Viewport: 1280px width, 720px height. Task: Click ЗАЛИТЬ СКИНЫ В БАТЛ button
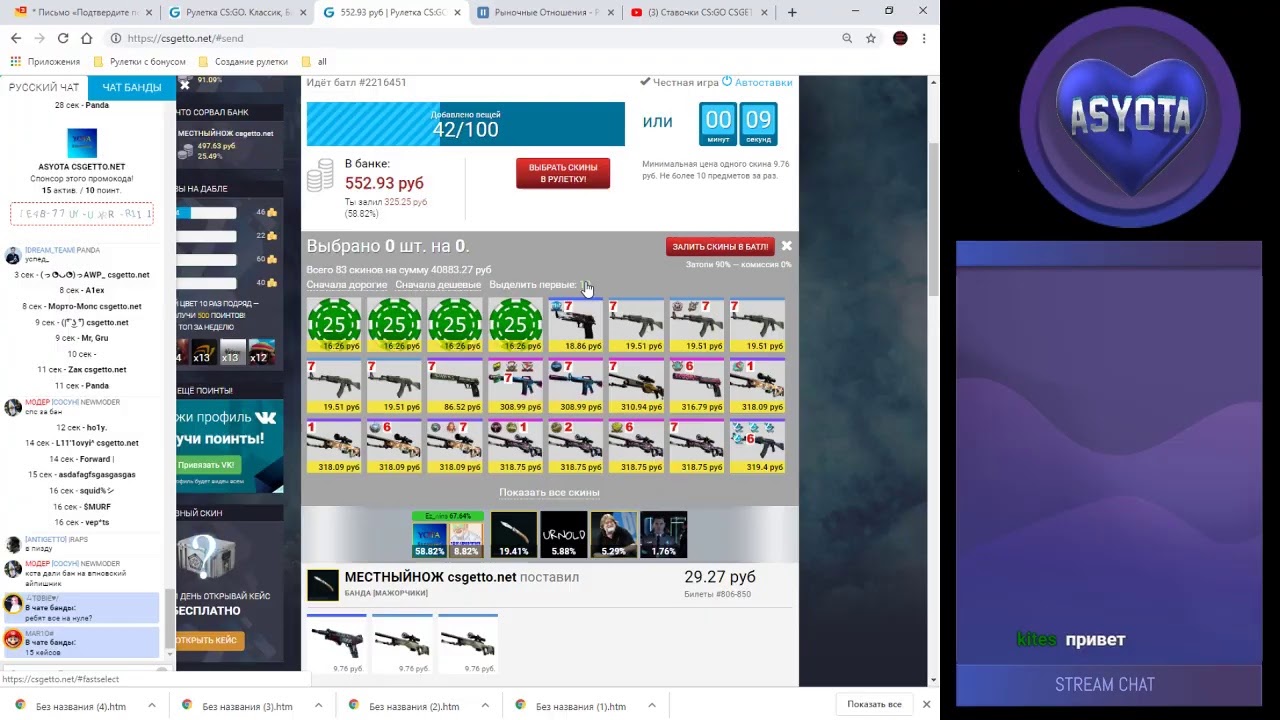pyautogui.click(x=720, y=246)
